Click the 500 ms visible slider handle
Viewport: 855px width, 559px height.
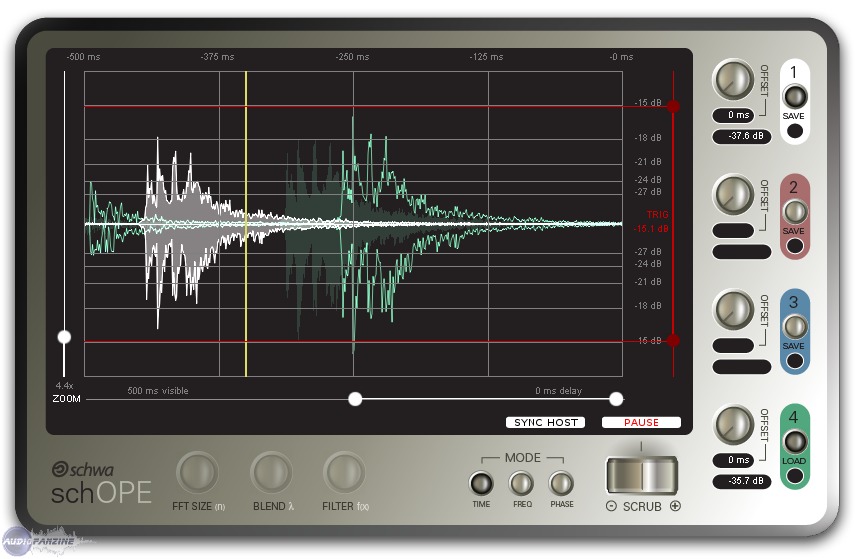click(x=355, y=399)
